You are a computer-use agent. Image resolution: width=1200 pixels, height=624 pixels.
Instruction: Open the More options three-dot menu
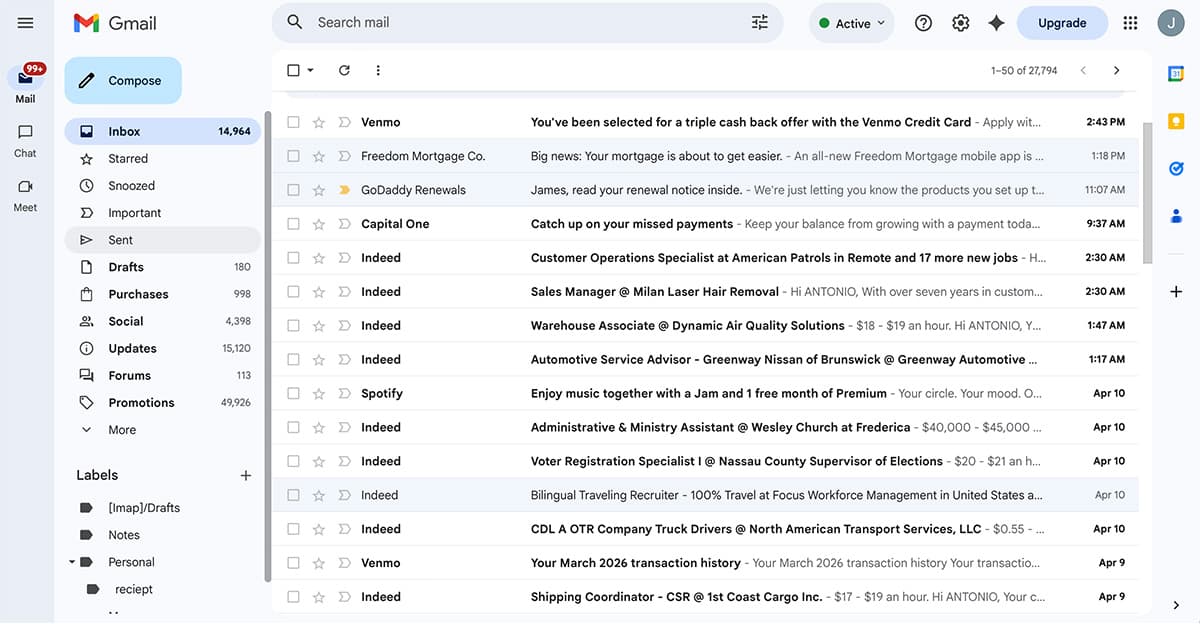click(x=377, y=70)
